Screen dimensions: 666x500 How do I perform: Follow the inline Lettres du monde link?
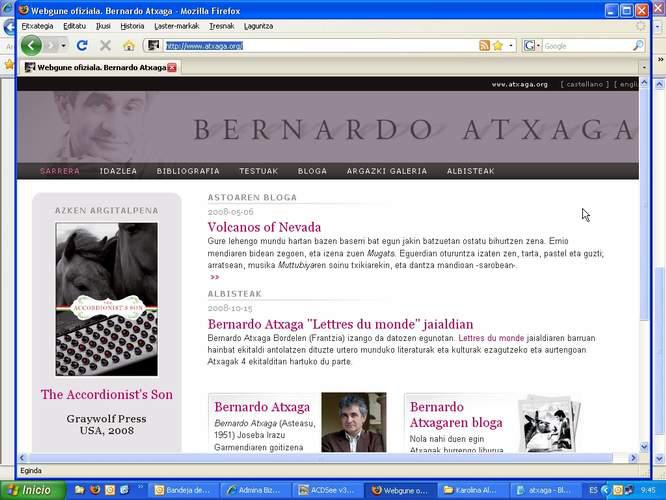click(491, 338)
